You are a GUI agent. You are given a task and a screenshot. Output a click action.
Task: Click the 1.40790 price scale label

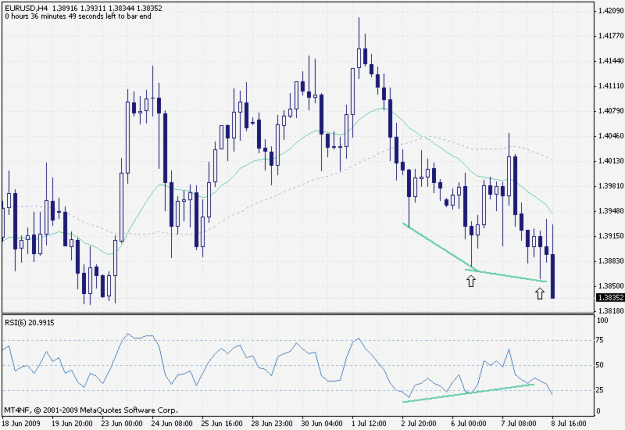point(610,111)
